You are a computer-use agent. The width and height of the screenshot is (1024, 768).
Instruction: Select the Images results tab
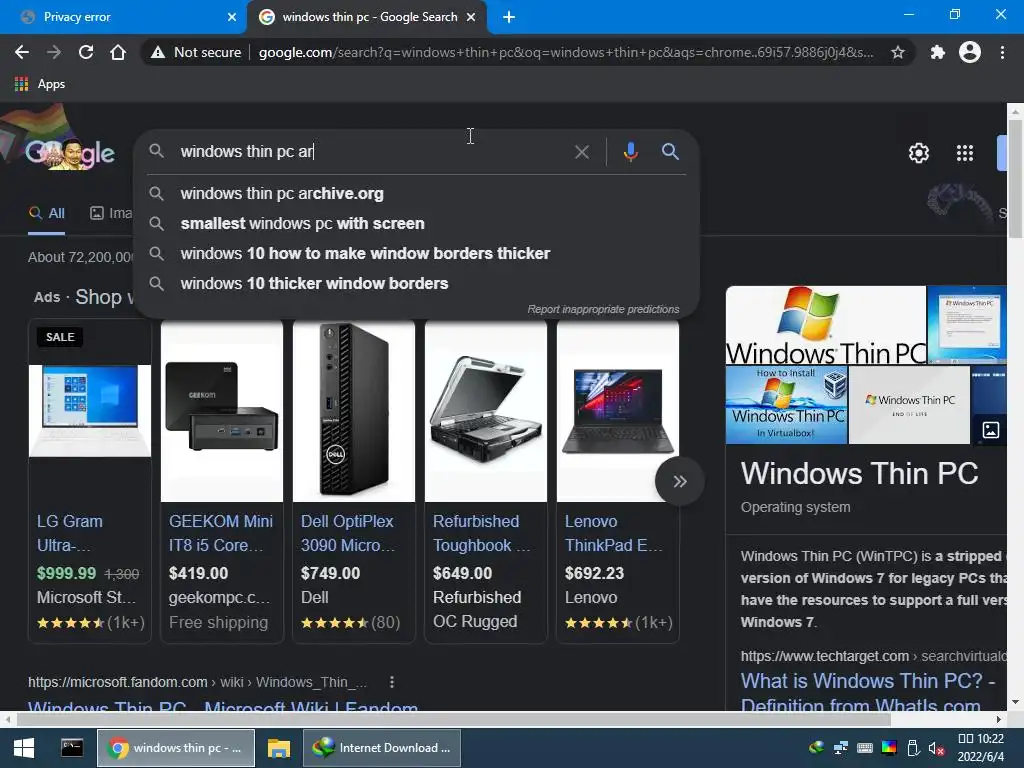111,213
